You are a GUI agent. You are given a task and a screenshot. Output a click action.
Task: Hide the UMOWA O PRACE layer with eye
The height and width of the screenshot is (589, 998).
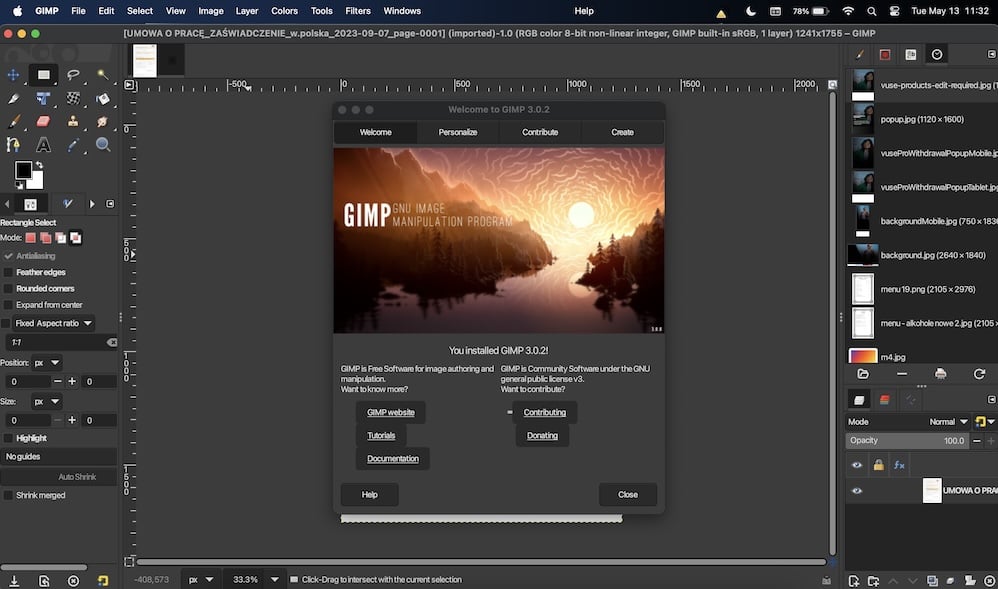(x=857, y=491)
